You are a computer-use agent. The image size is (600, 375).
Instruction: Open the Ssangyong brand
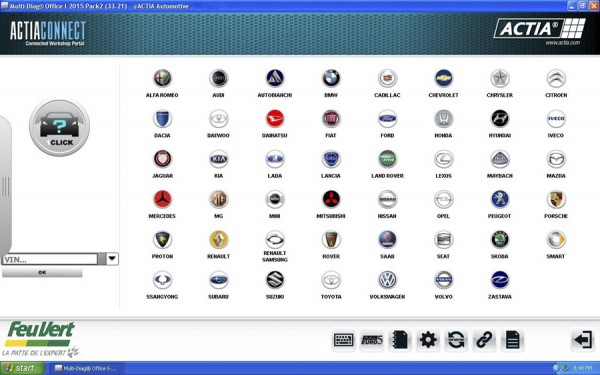coord(162,280)
